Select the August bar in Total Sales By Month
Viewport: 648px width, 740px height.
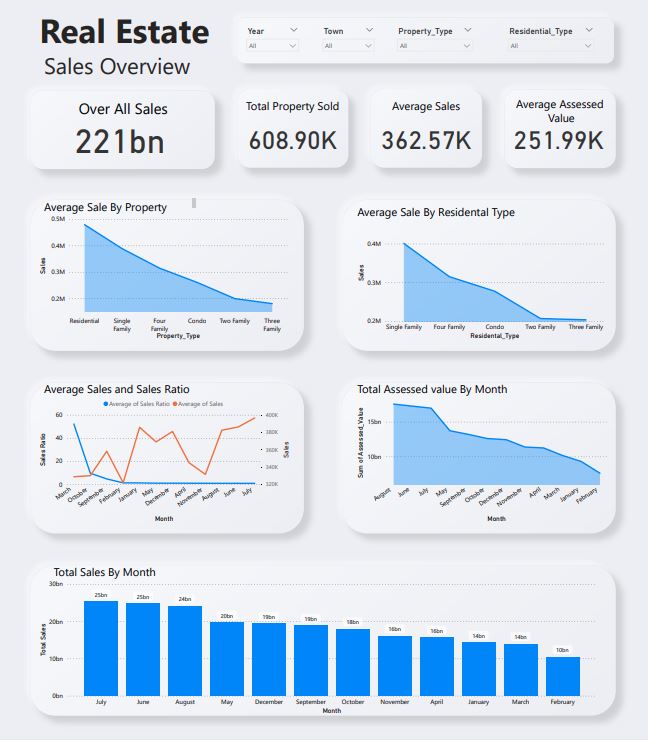[185, 651]
